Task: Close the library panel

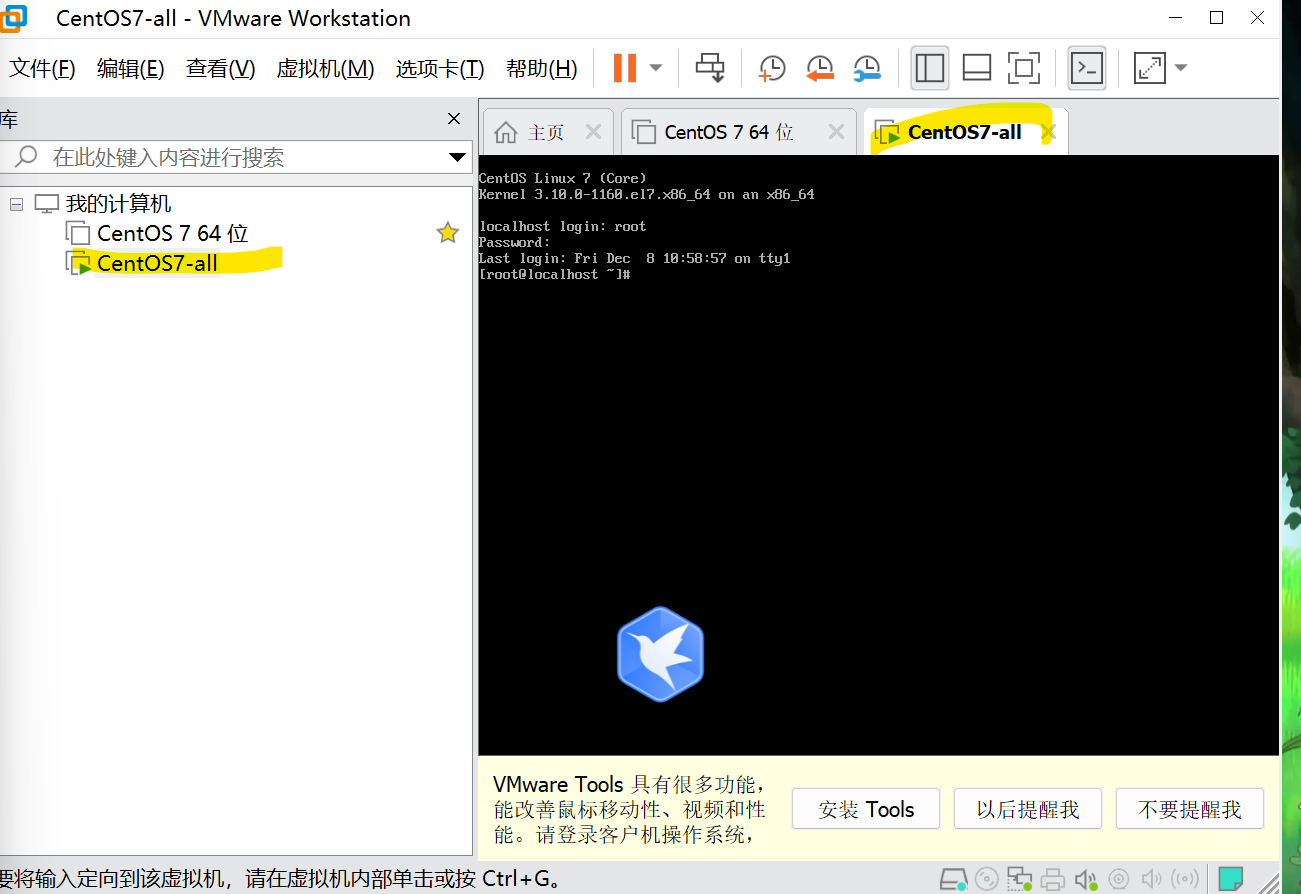Action: point(454,119)
